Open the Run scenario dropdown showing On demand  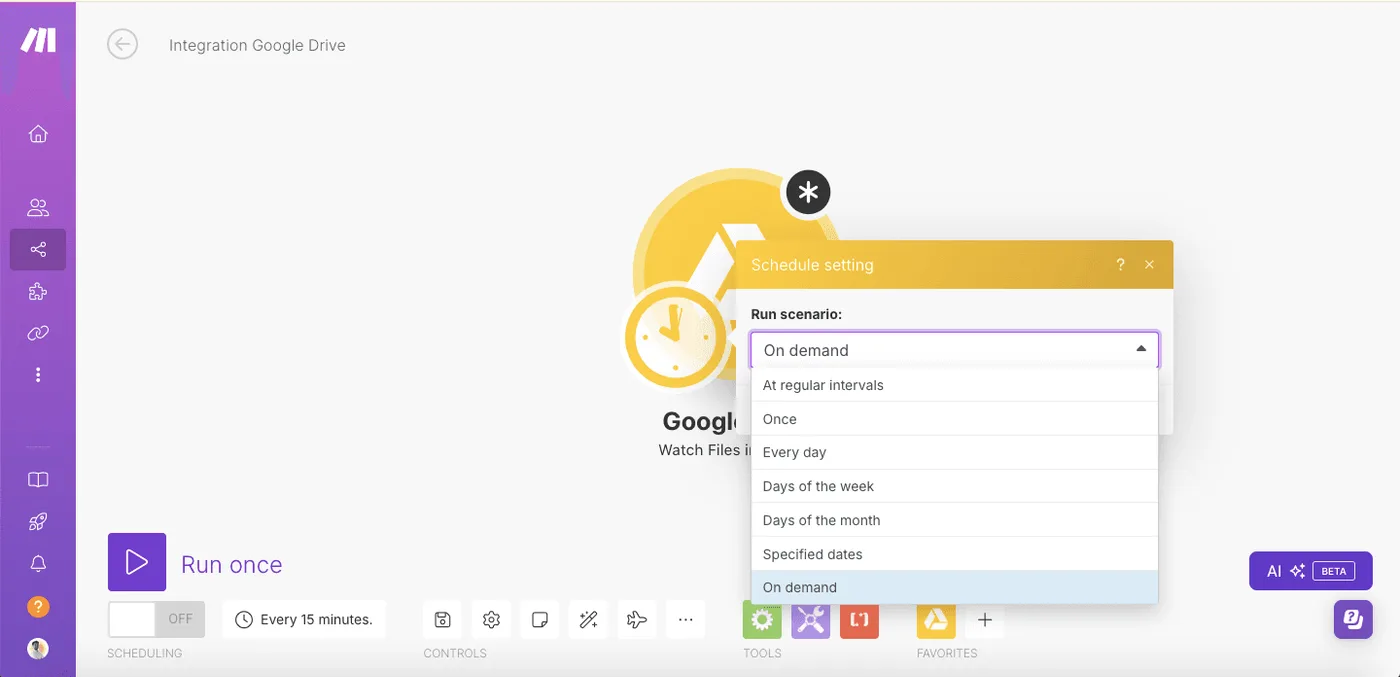(955, 350)
